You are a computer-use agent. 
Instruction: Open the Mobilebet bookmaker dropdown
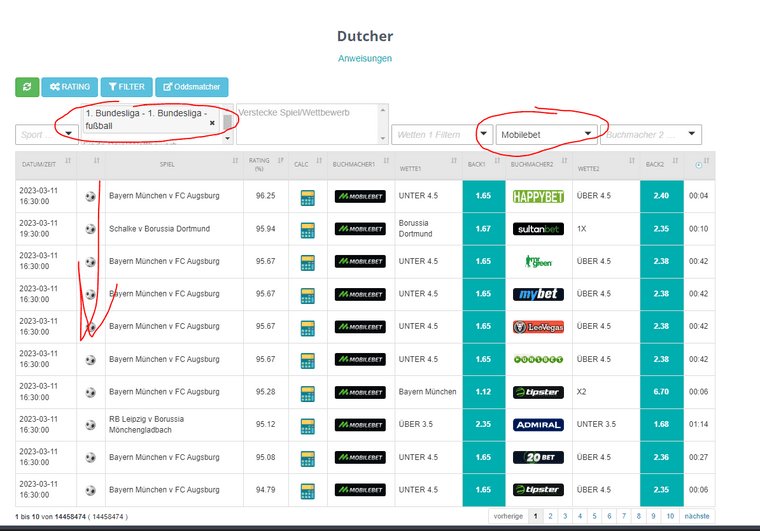tap(546, 135)
